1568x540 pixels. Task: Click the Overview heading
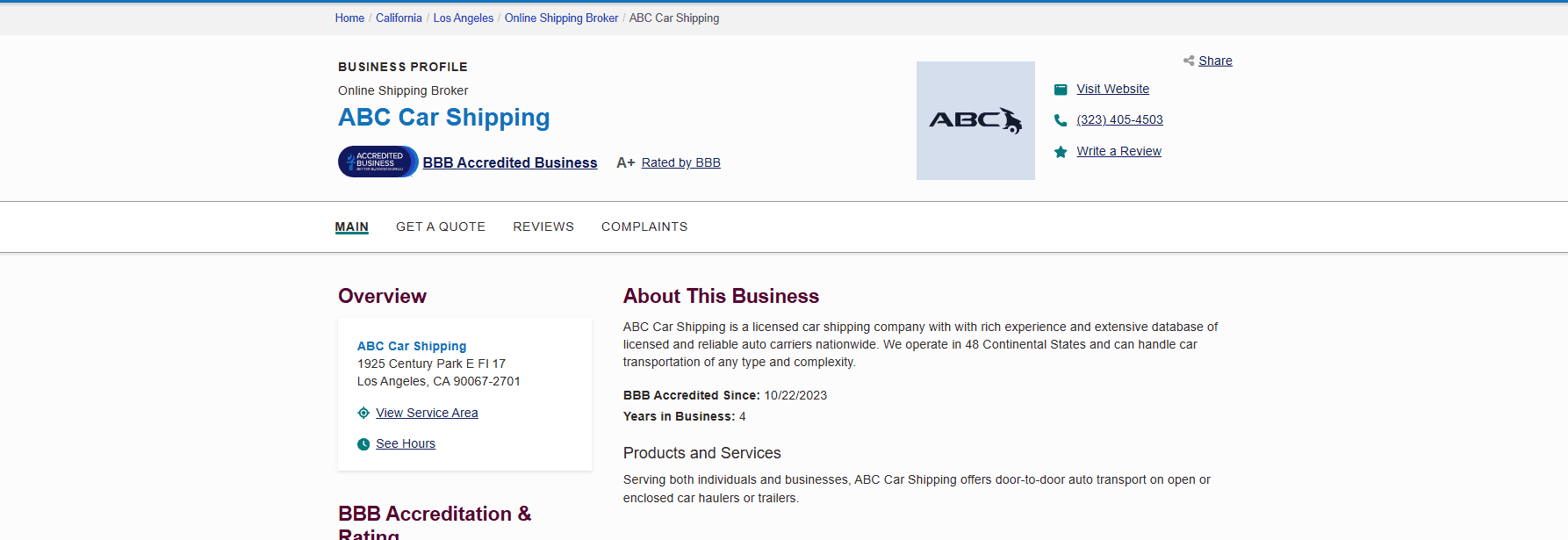(382, 296)
